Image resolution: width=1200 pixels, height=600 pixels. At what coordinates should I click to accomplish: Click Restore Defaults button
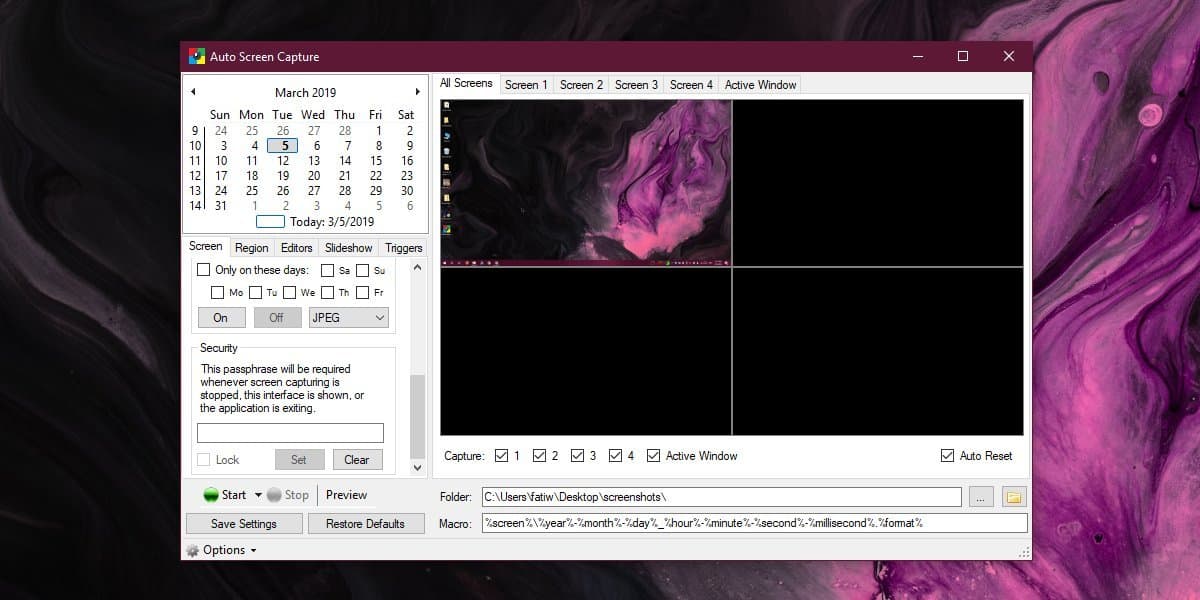coord(366,524)
